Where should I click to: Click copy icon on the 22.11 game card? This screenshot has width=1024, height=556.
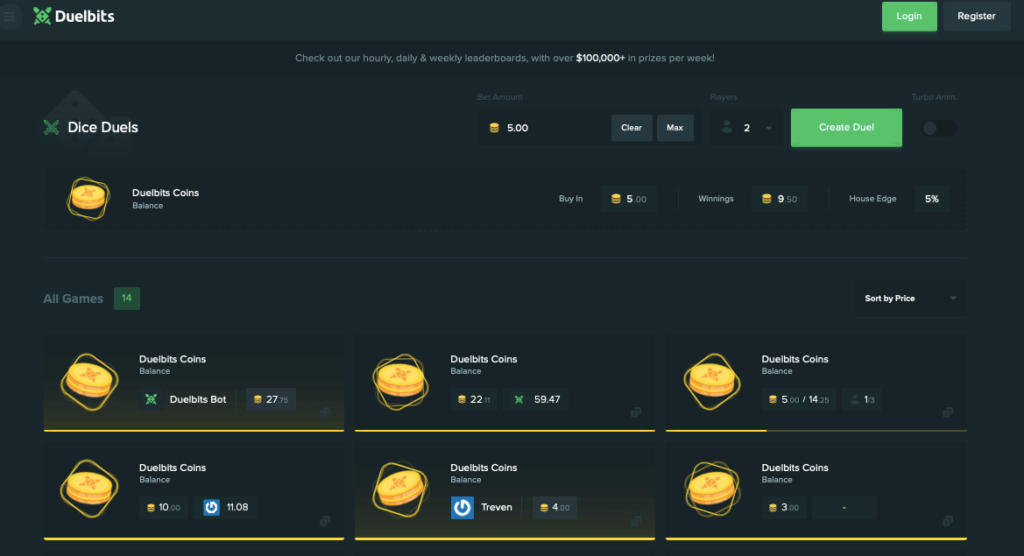pyautogui.click(x=635, y=412)
